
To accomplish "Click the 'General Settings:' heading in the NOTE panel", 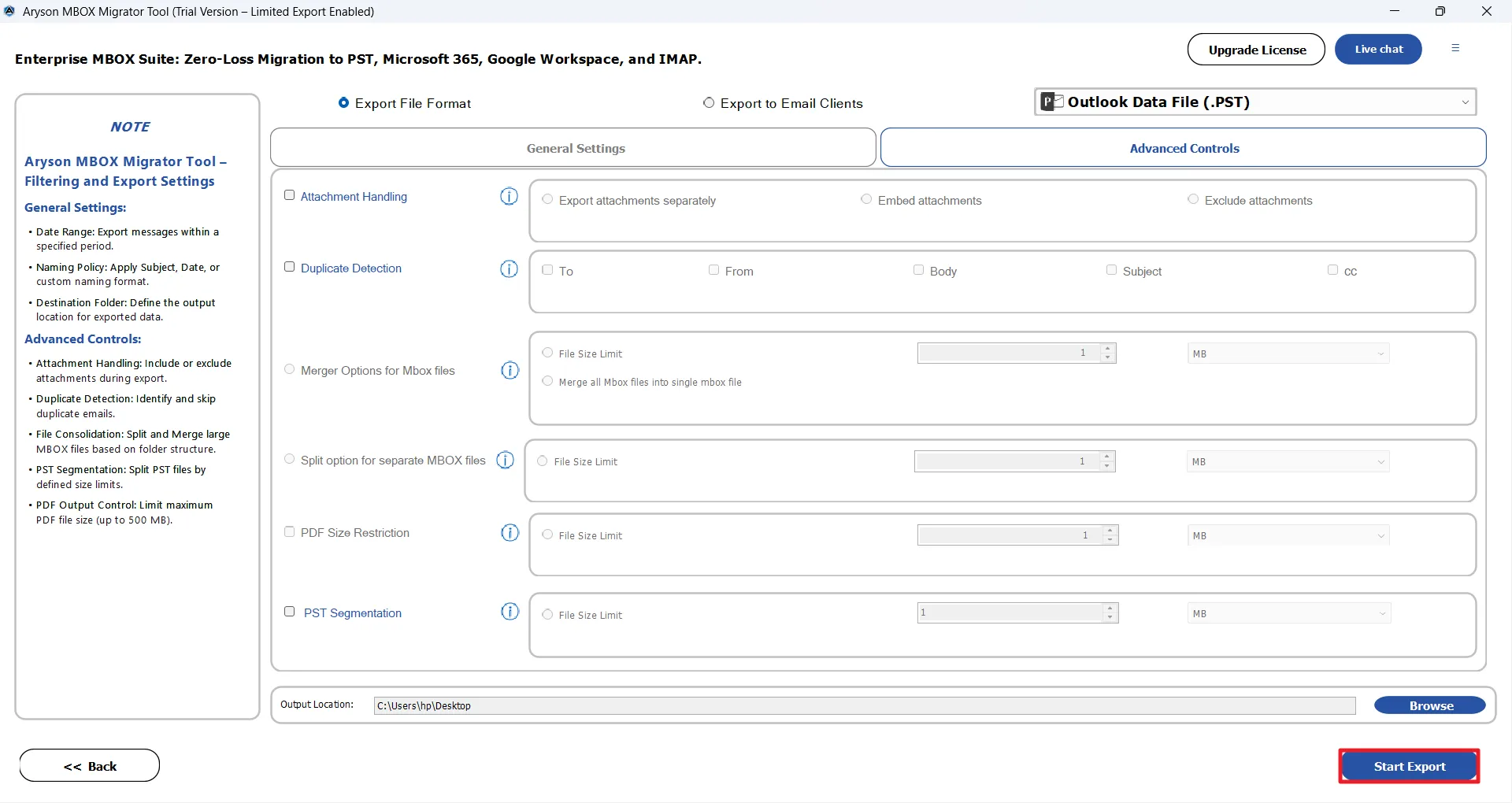I will tap(76, 208).
